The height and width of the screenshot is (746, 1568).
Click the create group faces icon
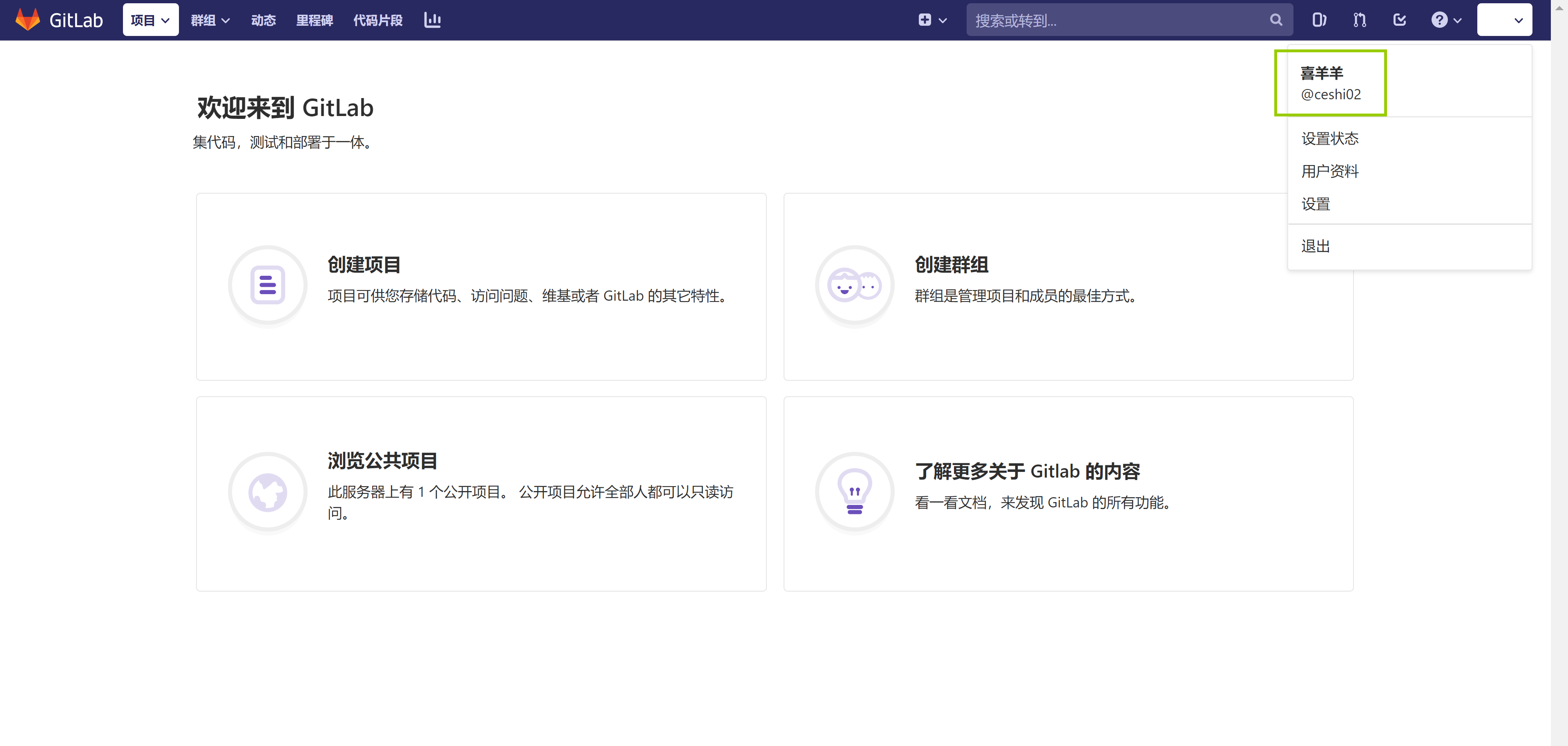pyautogui.click(x=855, y=285)
